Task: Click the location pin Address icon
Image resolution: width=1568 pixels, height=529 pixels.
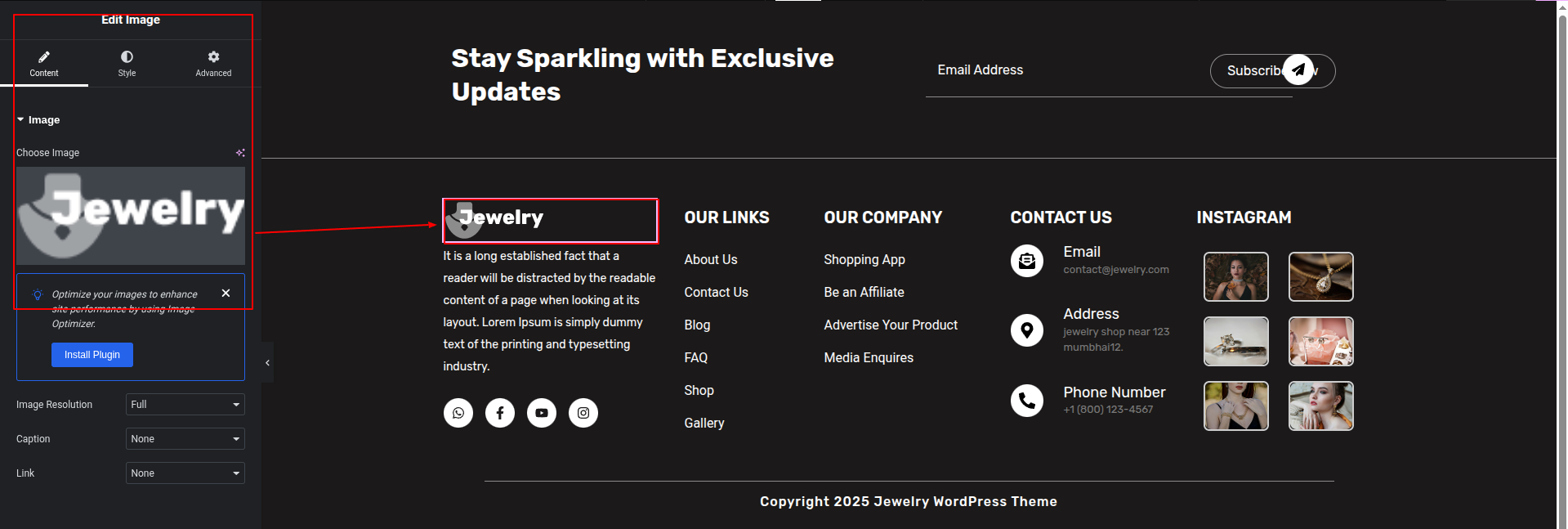Action: pyautogui.click(x=1027, y=330)
